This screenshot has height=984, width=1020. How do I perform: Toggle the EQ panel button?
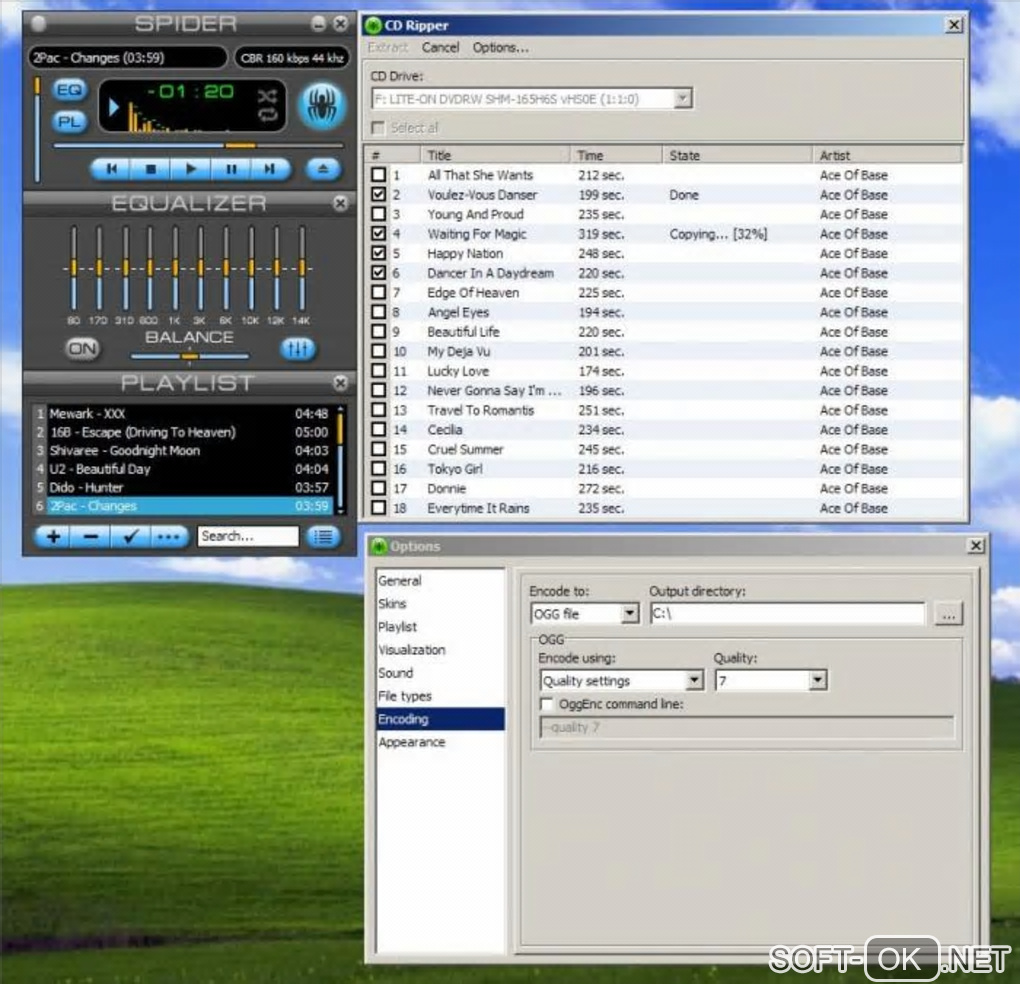click(x=69, y=91)
